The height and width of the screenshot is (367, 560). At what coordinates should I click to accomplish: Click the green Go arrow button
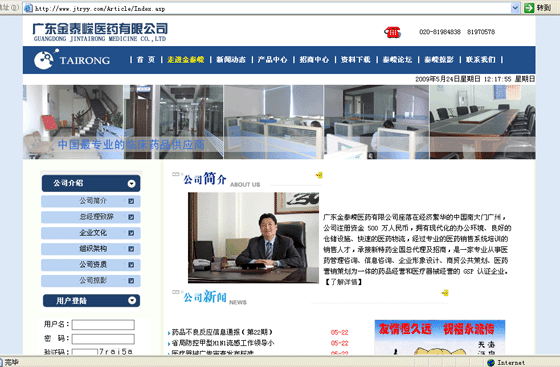[529, 7]
